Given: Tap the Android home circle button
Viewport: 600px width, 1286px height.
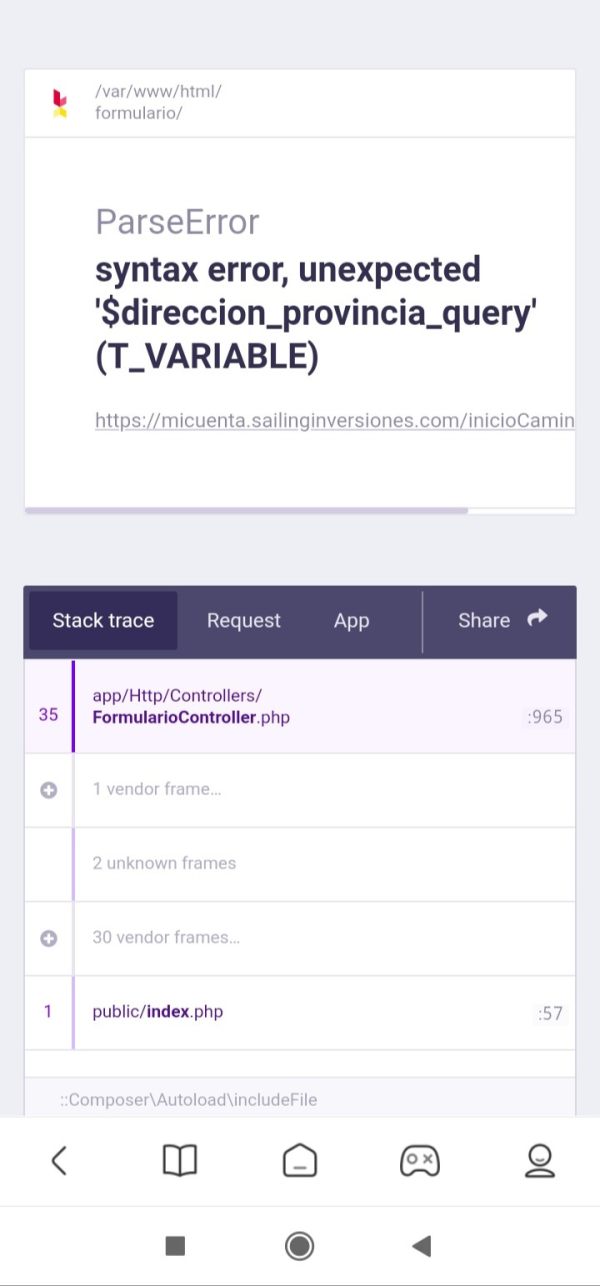Looking at the screenshot, I should (299, 1245).
